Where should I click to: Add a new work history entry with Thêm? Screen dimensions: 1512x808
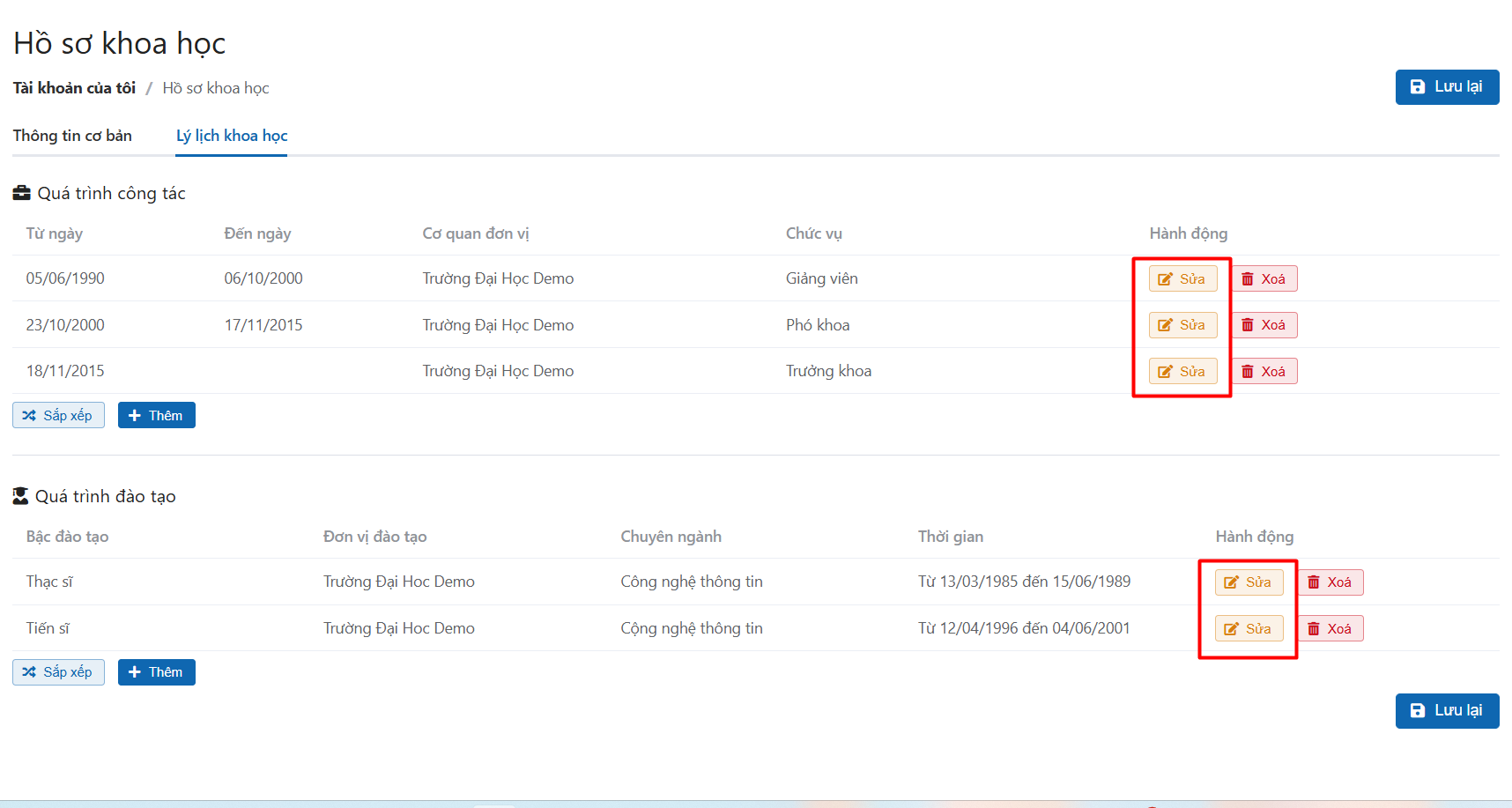point(156,416)
